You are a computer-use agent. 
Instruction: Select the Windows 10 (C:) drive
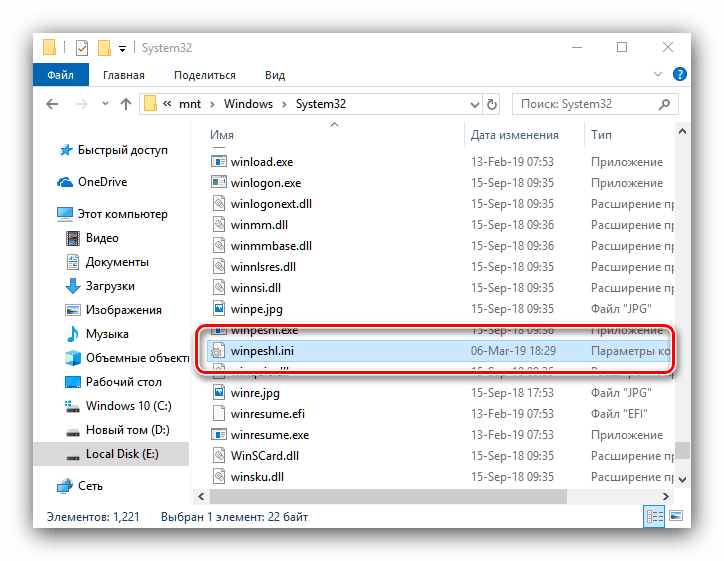tap(118, 406)
